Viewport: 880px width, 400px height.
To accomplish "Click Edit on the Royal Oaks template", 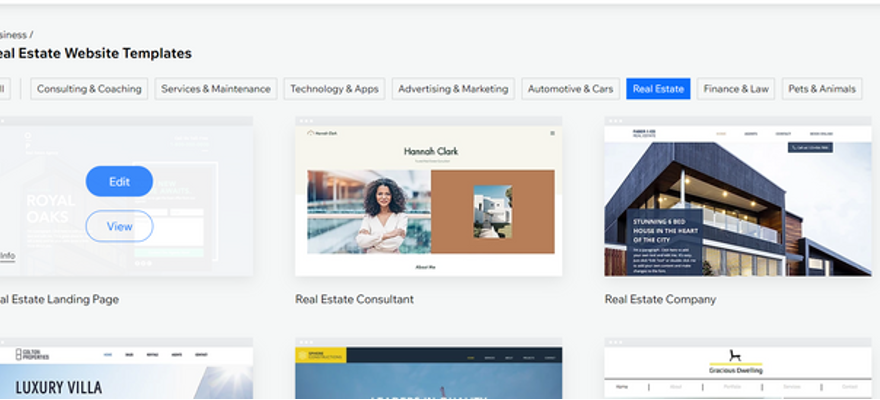I will [119, 181].
